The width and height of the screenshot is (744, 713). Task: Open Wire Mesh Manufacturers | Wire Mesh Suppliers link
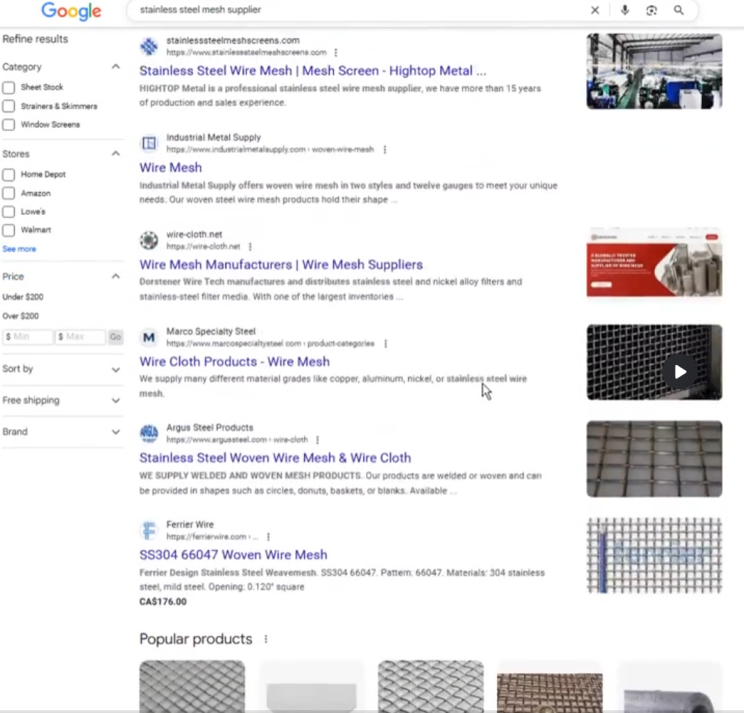(x=281, y=265)
